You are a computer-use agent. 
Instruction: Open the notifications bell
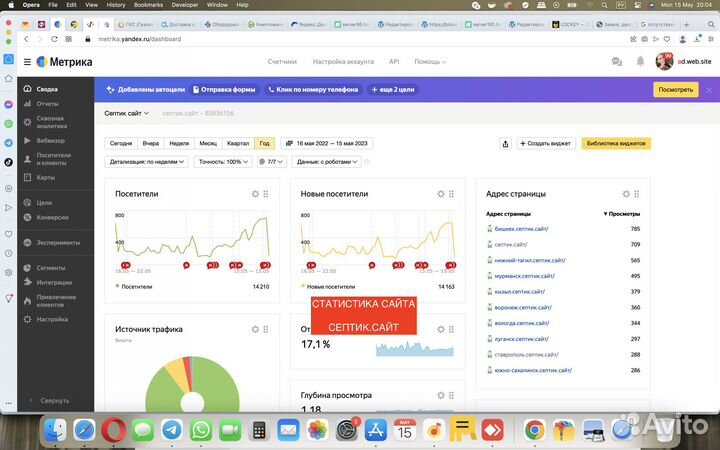click(640, 62)
